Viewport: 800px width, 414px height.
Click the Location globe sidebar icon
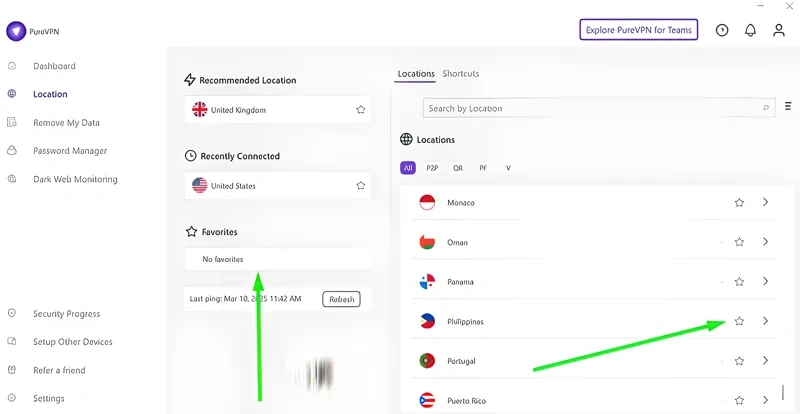pyautogui.click(x=12, y=94)
